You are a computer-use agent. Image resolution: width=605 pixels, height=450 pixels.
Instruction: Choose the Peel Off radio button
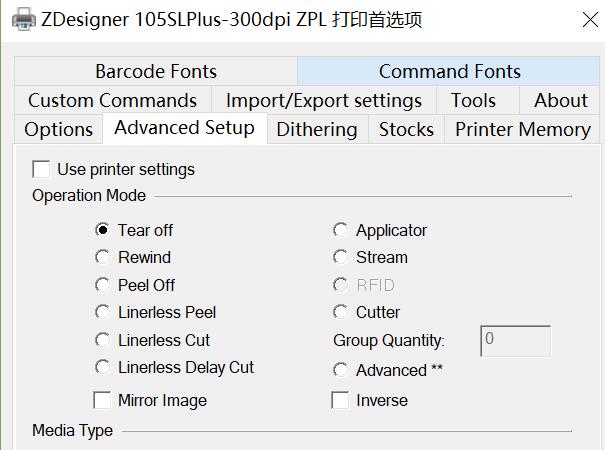[x=102, y=285]
